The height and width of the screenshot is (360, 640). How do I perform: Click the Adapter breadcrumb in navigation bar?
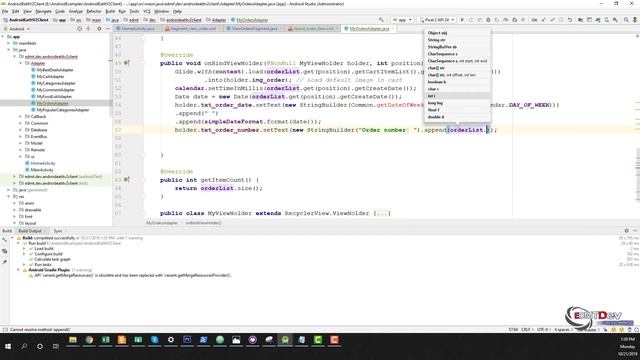(x=216, y=20)
